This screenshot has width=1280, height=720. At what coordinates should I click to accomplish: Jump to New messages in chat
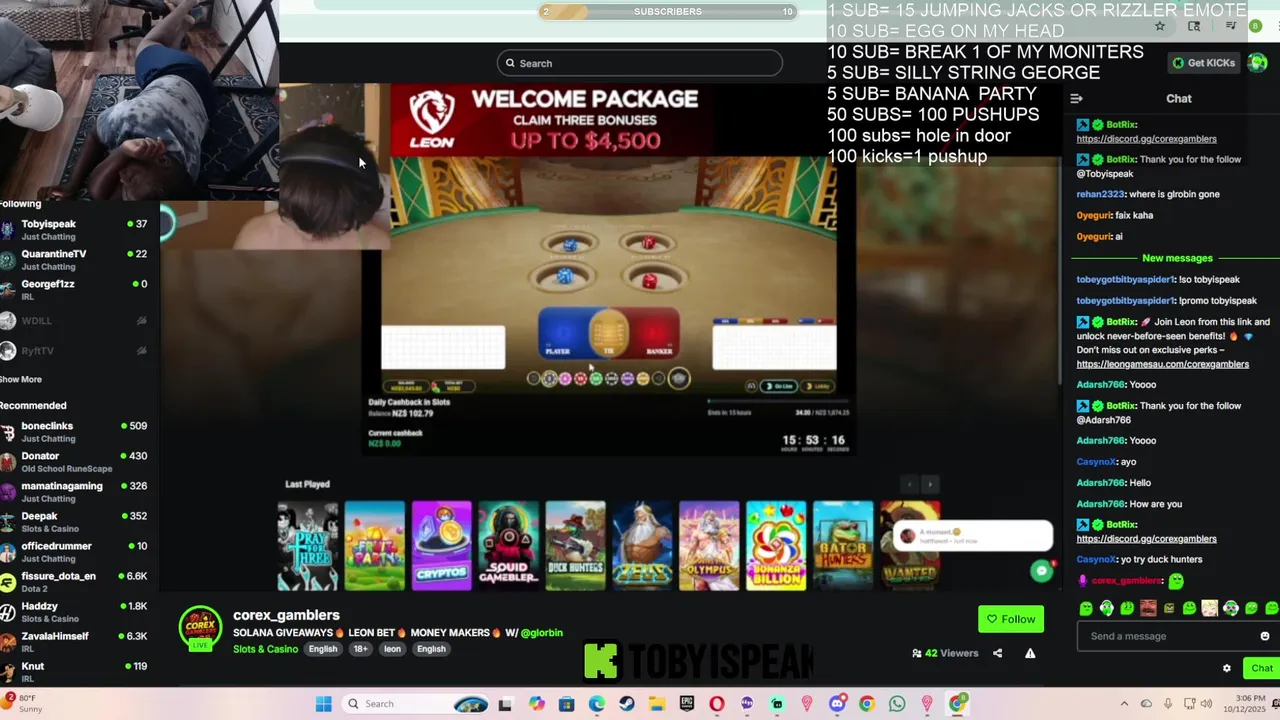(1177, 258)
